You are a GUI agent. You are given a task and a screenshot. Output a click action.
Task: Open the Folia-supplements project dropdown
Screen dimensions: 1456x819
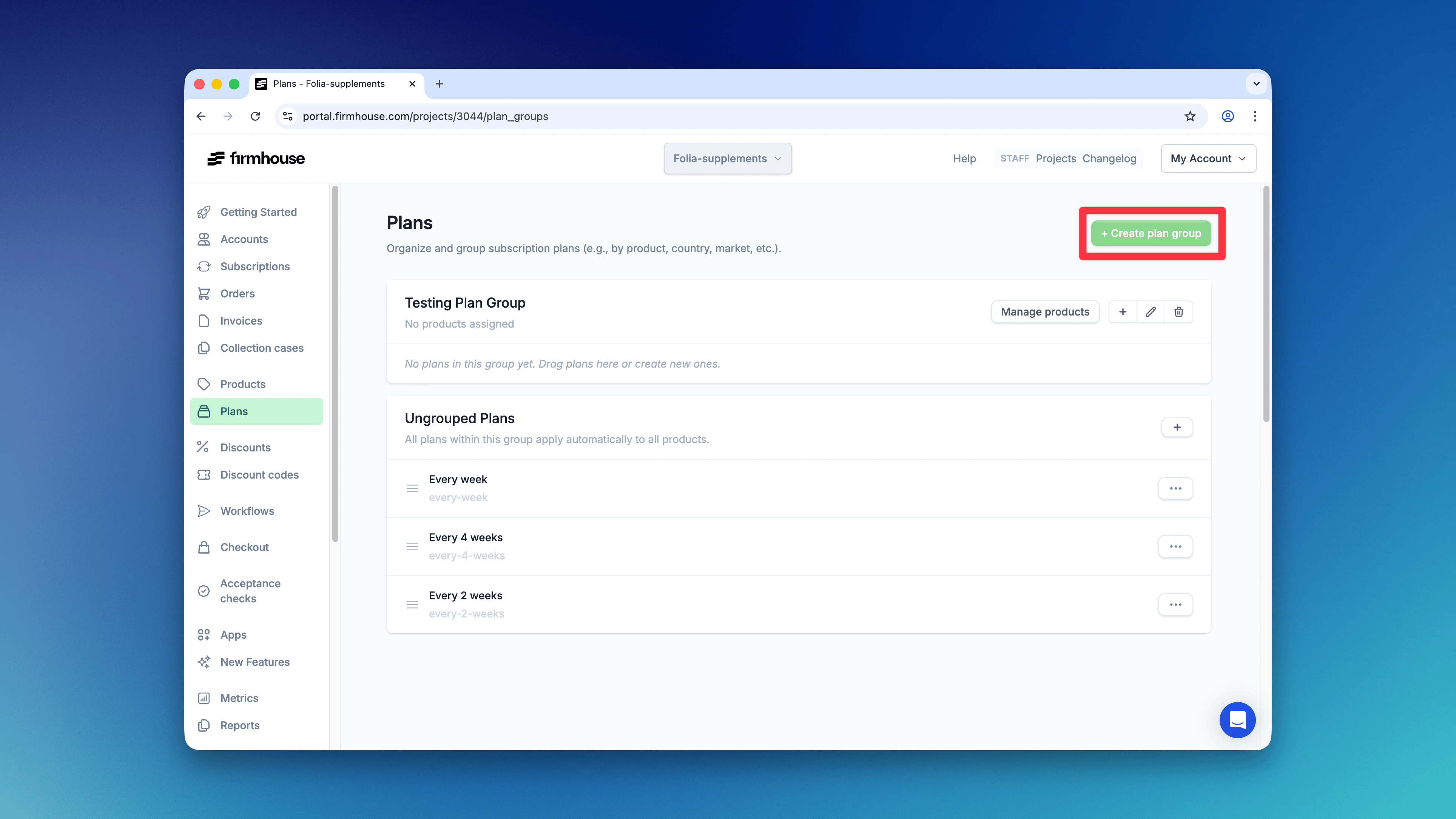(728, 159)
